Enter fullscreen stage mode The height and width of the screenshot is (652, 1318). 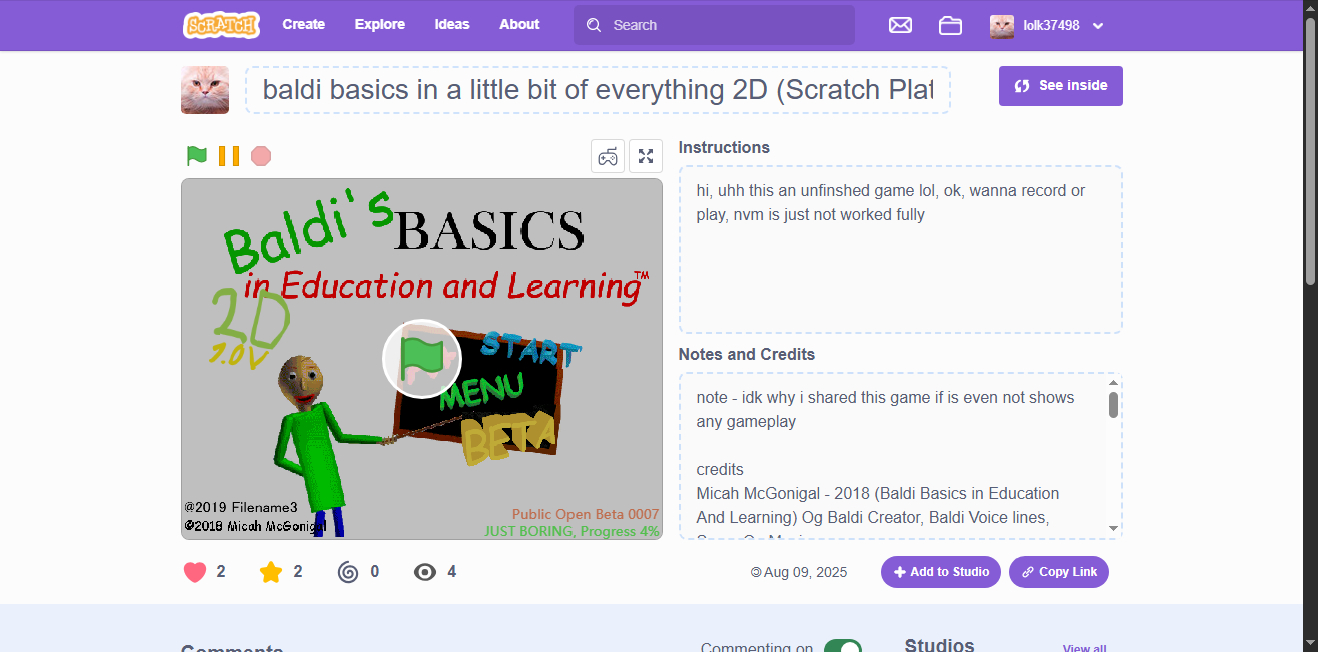646,156
